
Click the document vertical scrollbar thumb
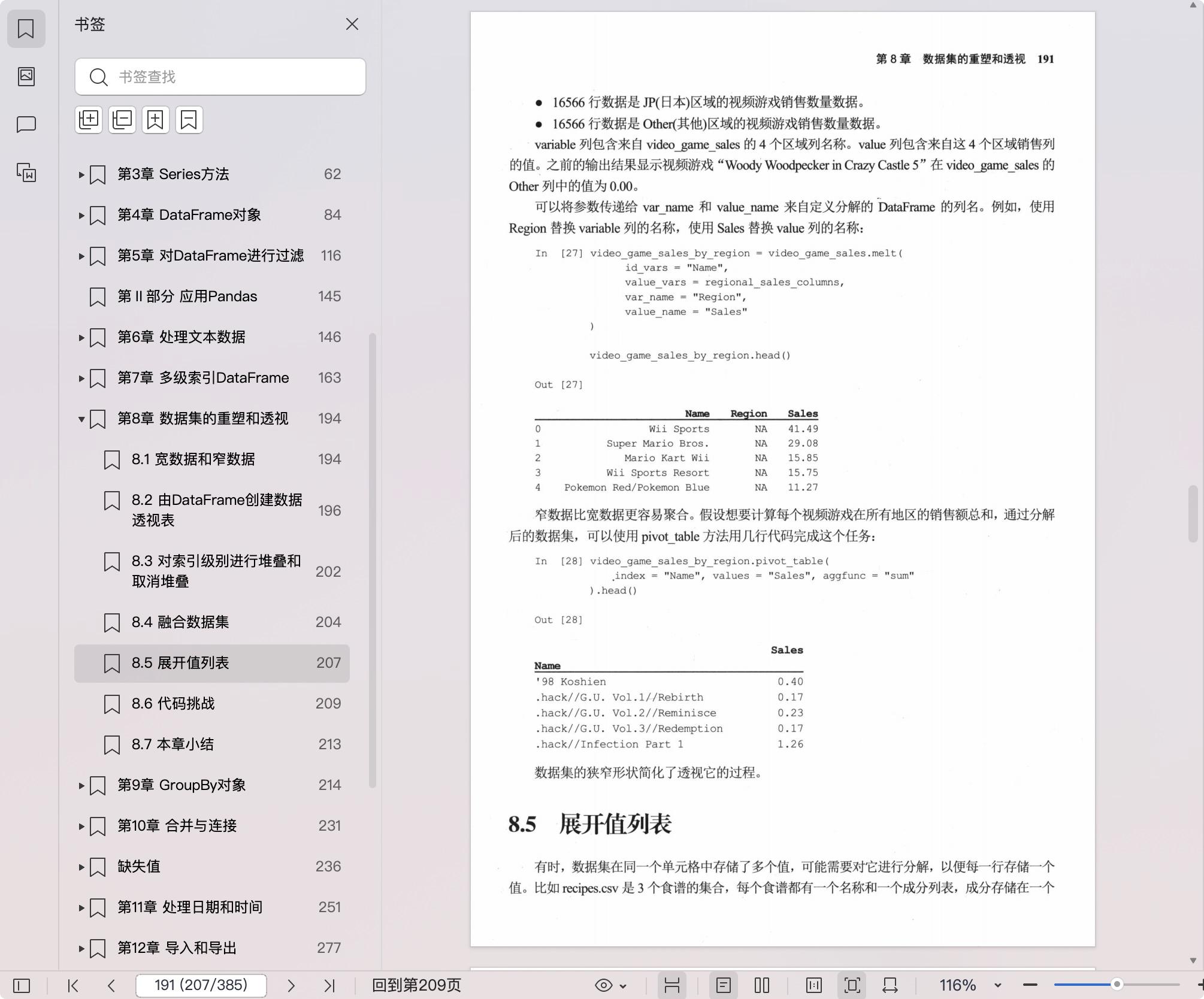[1193, 514]
